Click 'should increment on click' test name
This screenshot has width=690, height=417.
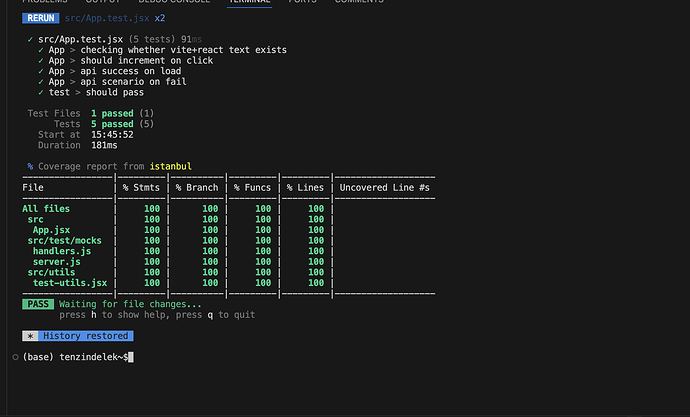pyautogui.click(x=147, y=60)
